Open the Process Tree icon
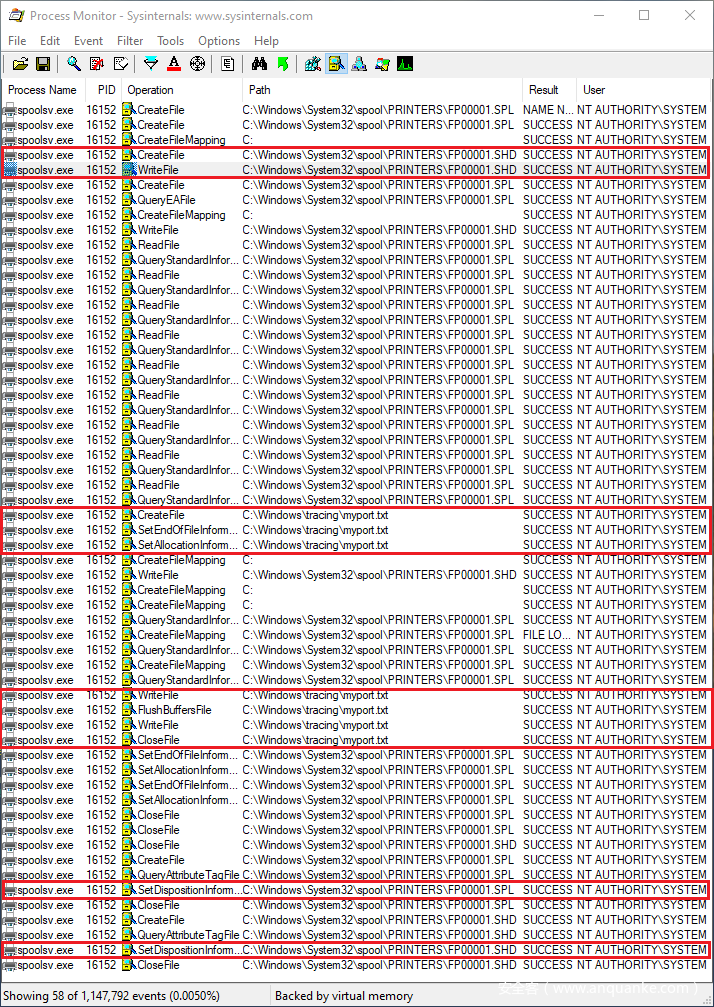 pos(227,64)
